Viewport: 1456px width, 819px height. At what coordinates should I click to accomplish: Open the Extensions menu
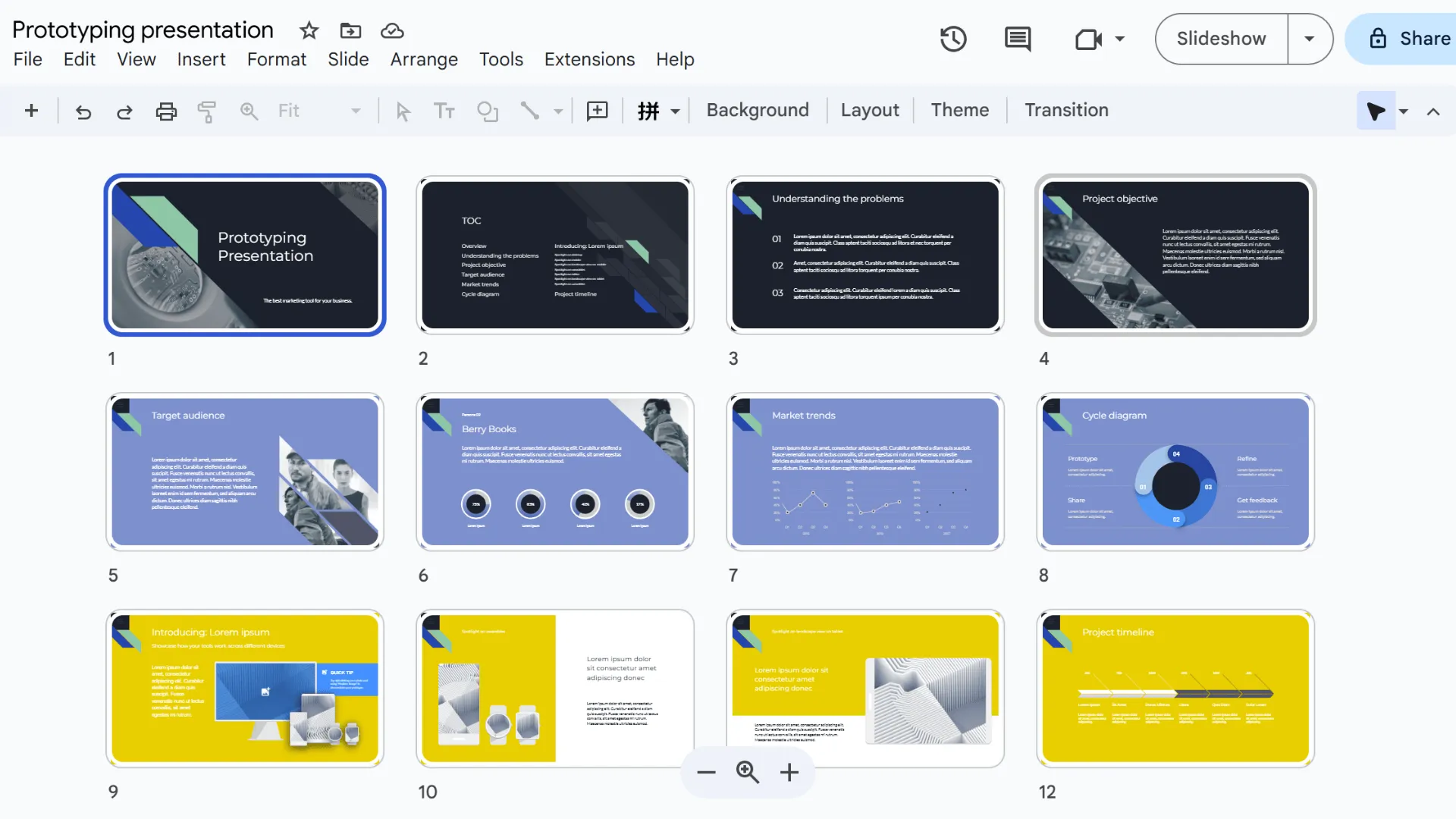(589, 59)
